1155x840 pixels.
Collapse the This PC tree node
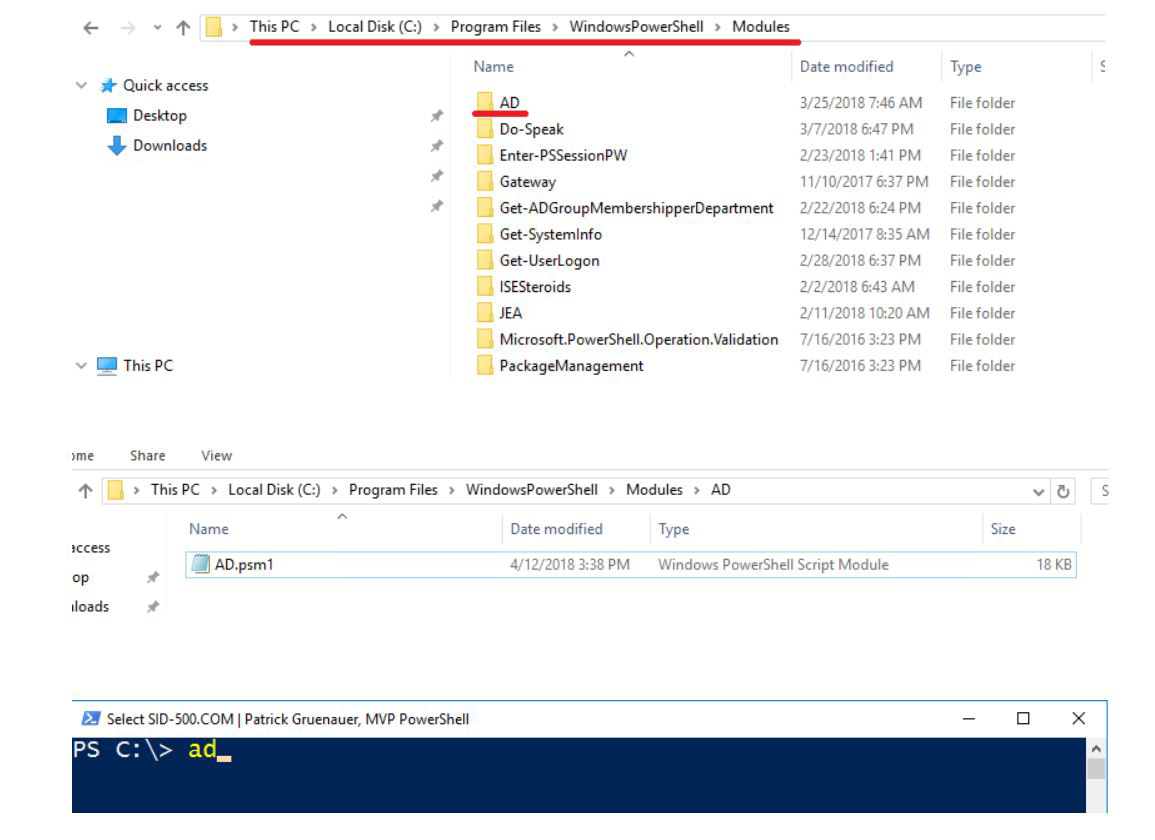[81, 365]
